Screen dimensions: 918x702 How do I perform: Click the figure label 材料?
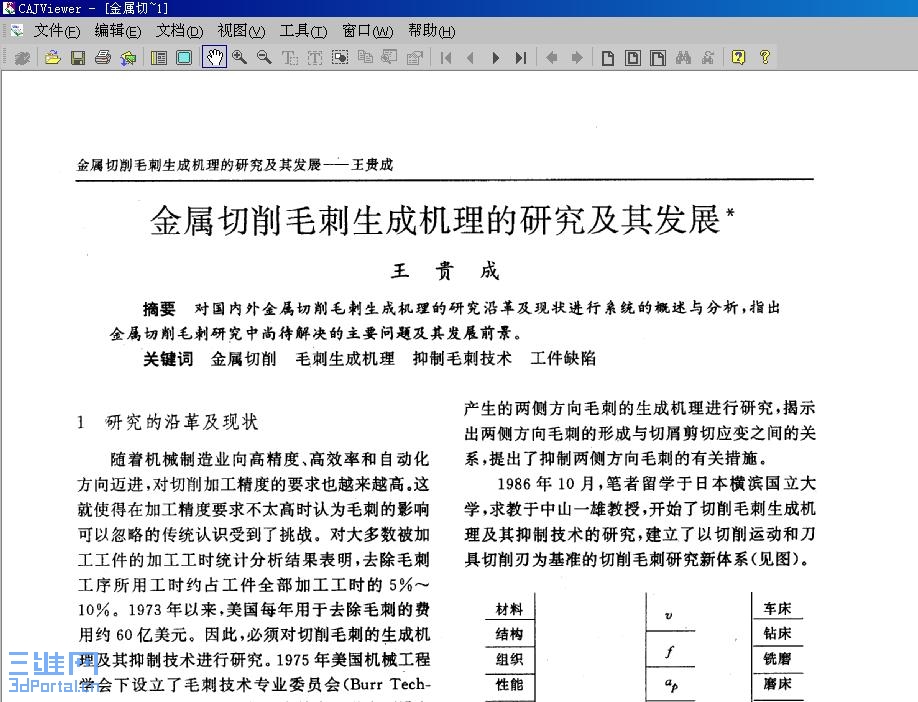click(509, 609)
